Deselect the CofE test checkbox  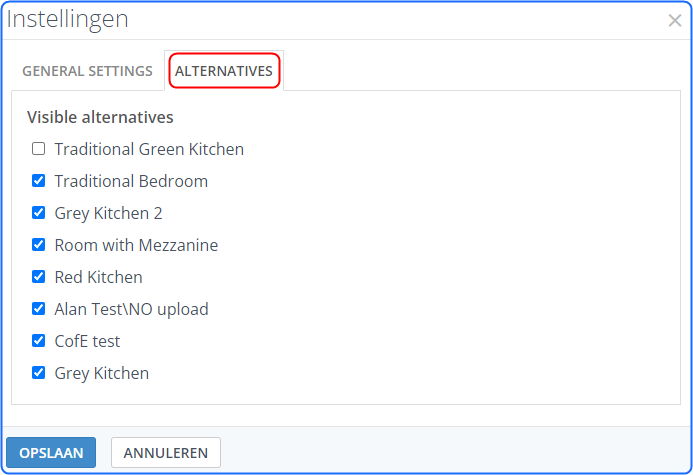(39, 341)
